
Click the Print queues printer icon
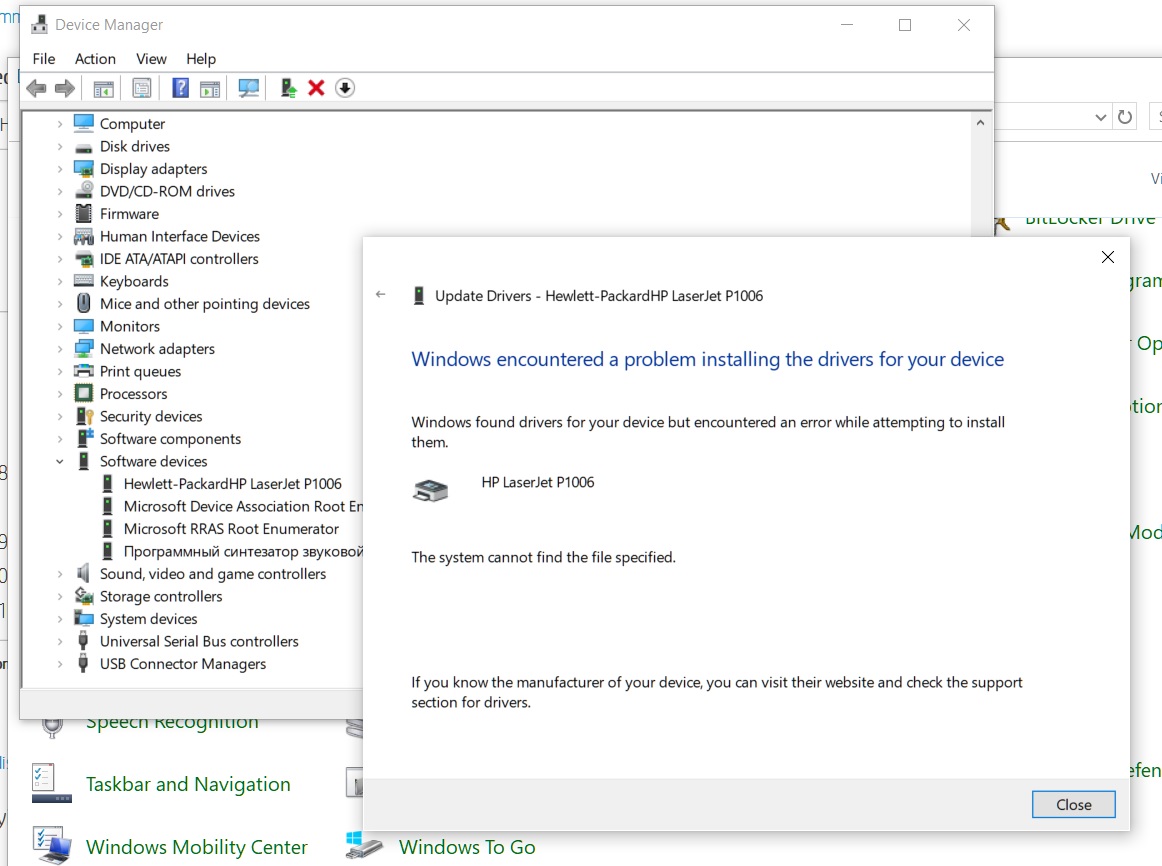click(84, 371)
